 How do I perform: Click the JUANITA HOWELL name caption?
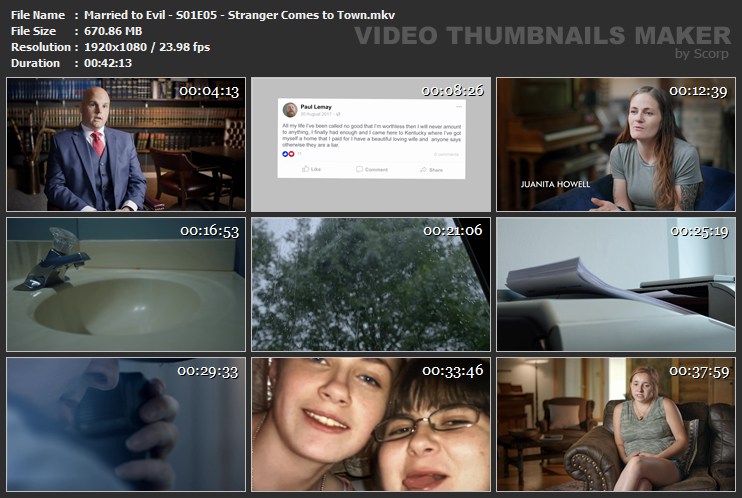(555, 184)
